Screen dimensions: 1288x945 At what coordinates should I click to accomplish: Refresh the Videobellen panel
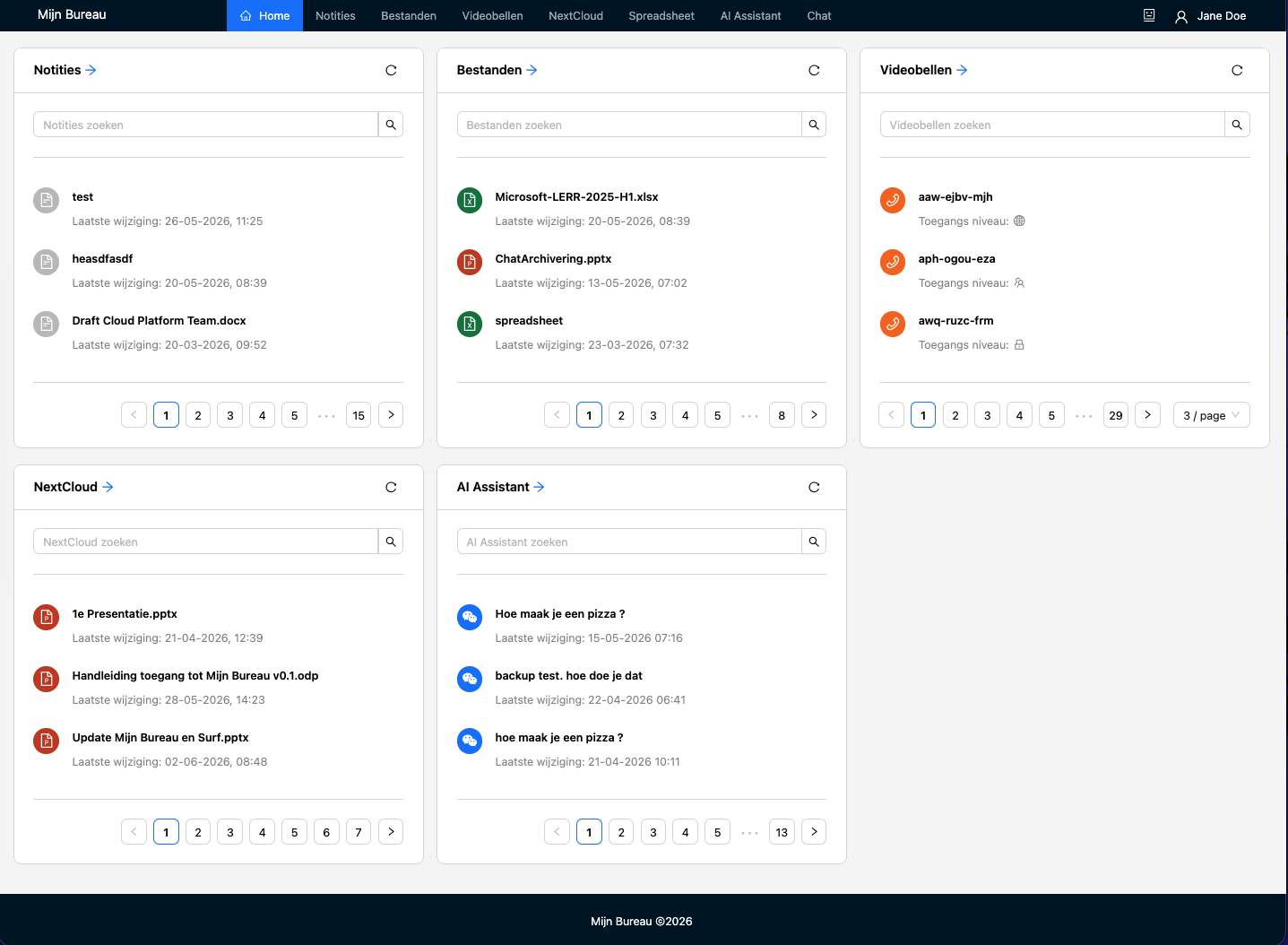click(x=1237, y=70)
